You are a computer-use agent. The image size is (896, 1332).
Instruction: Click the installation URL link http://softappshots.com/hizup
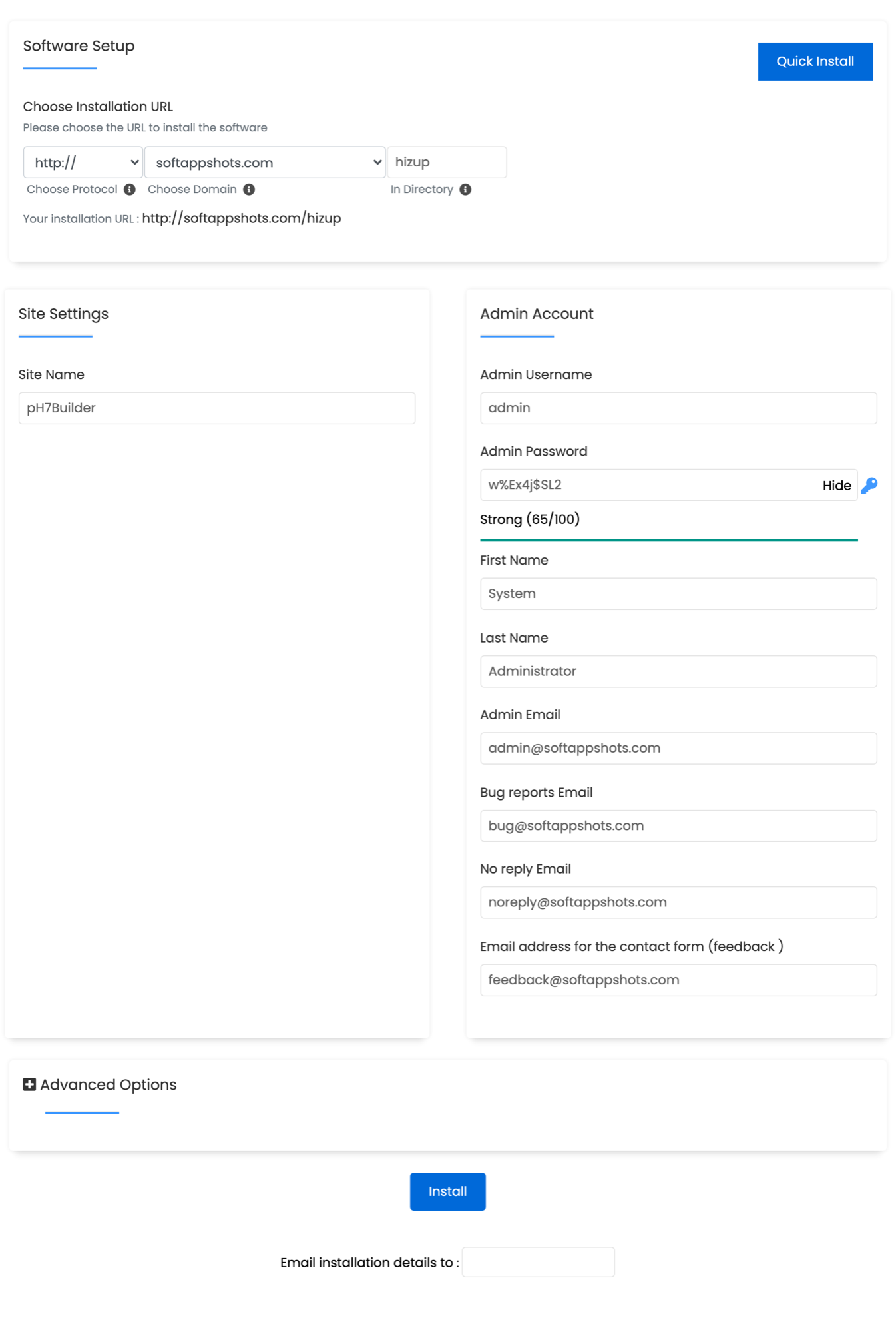point(242,218)
